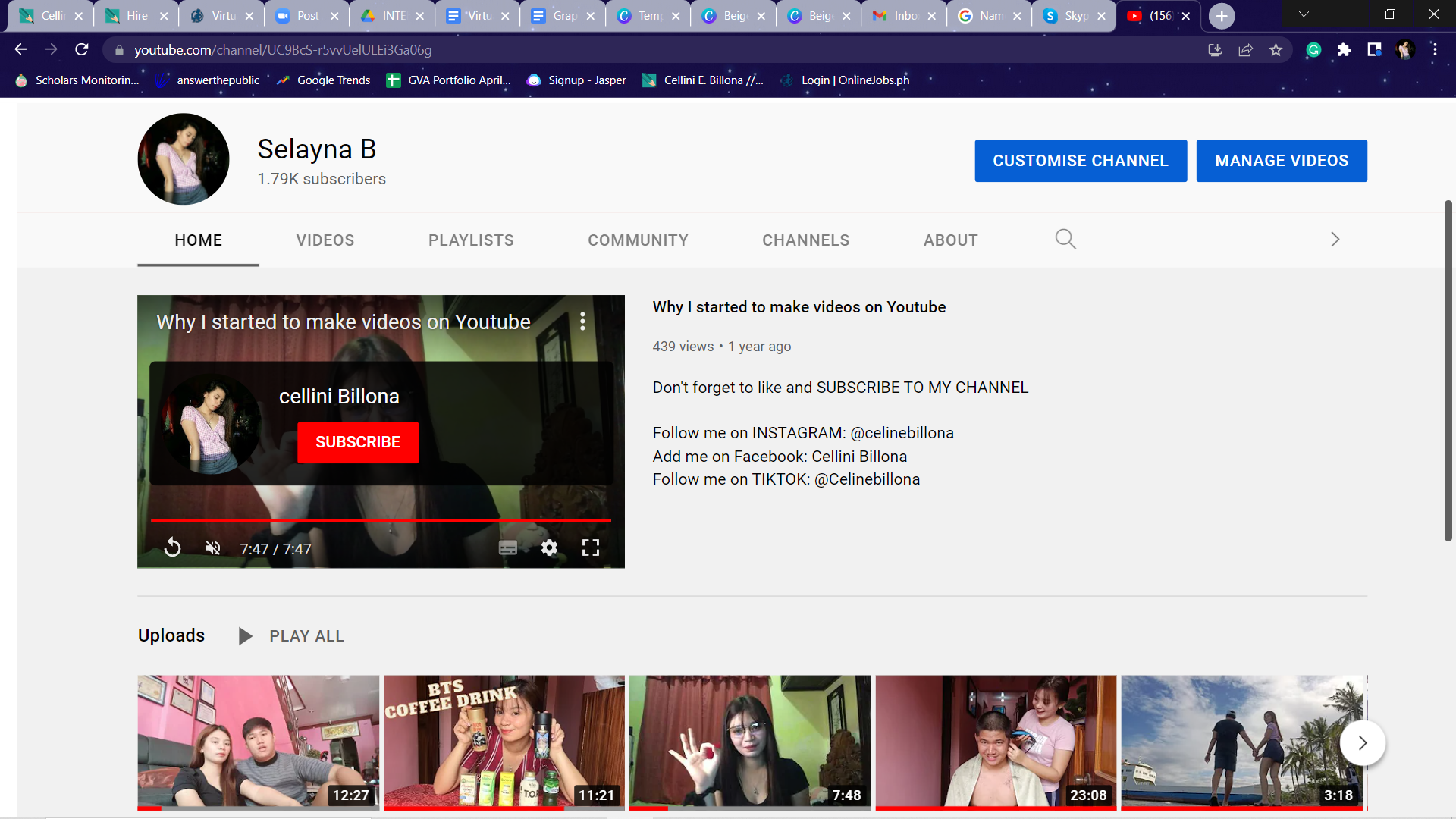Viewport: 1456px width, 819px height.
Task: Toggle subtitles in the video player
Action: click(507, 548)
